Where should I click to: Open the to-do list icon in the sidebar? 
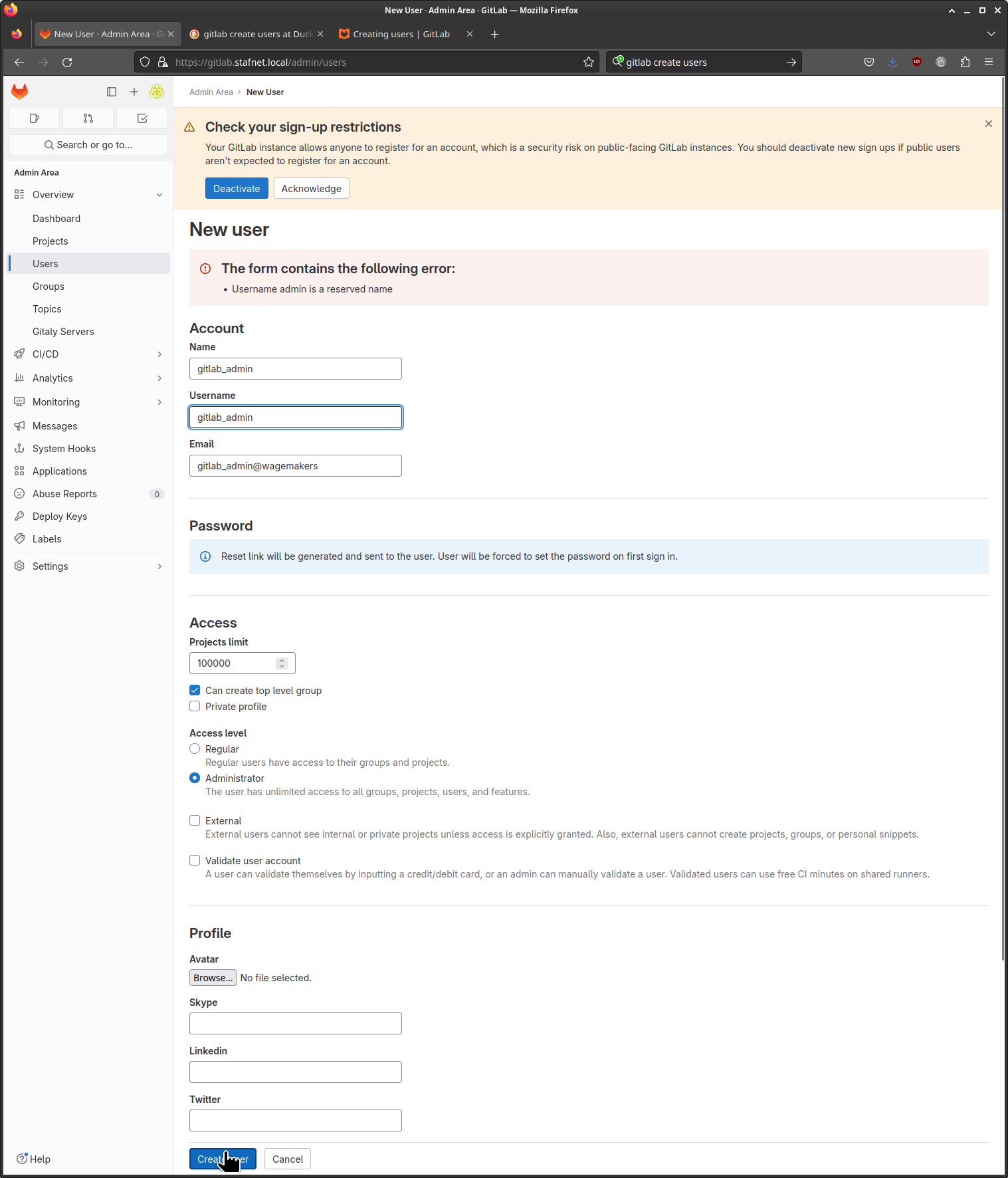[142, 118]
